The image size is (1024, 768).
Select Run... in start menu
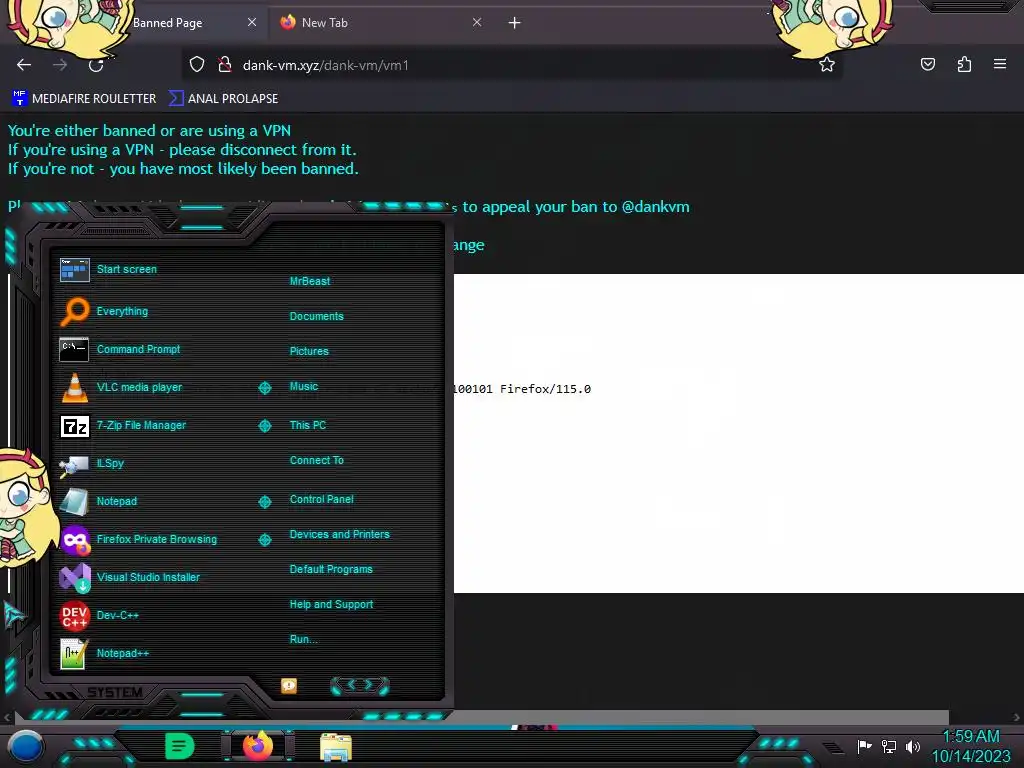(x=304, y=639)
